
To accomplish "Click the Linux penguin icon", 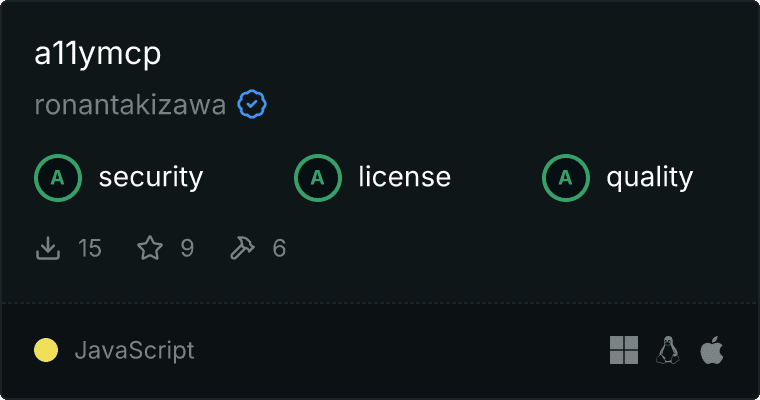I will coord(668,350).
